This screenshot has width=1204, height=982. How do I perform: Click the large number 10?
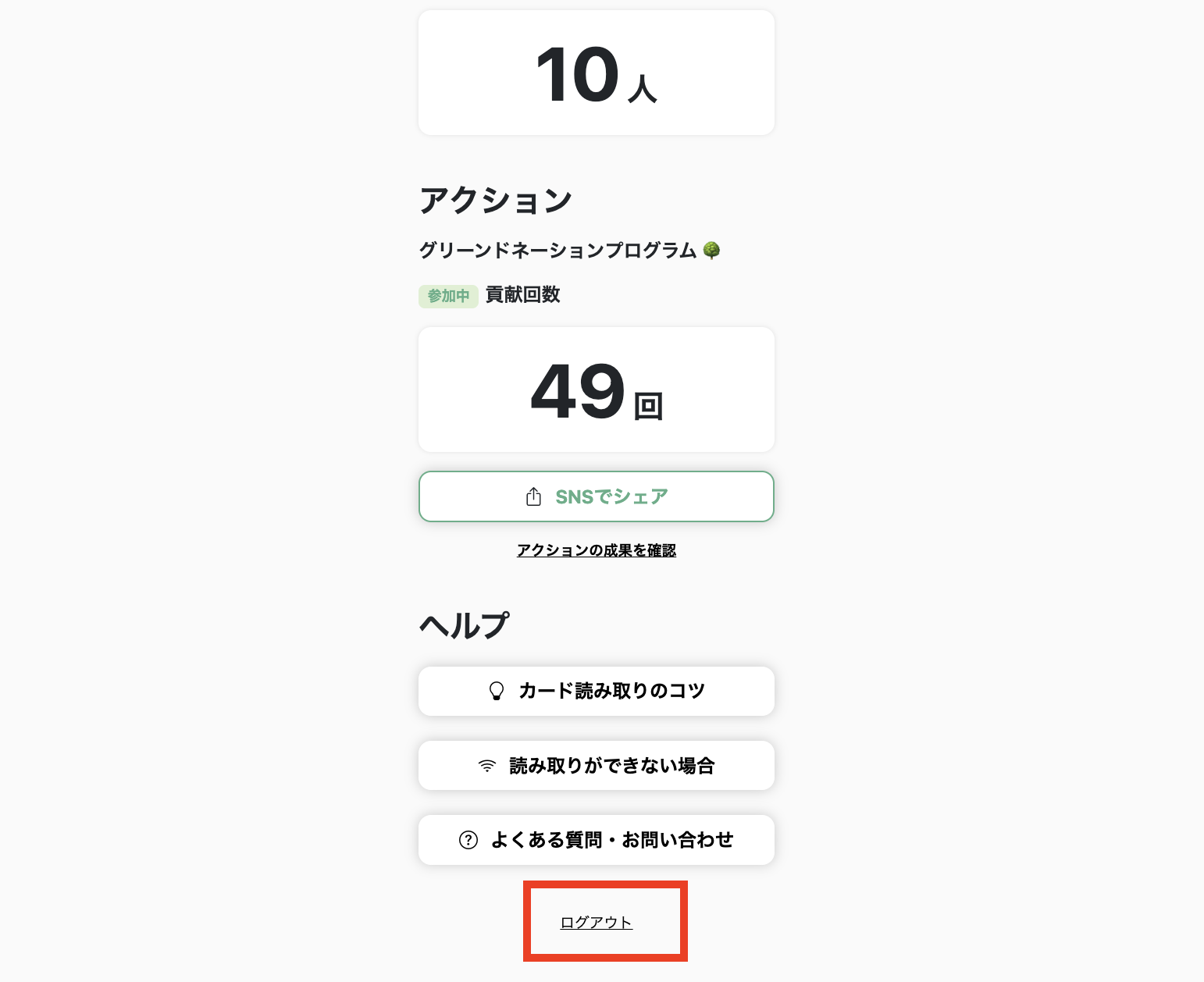(578, 75)
